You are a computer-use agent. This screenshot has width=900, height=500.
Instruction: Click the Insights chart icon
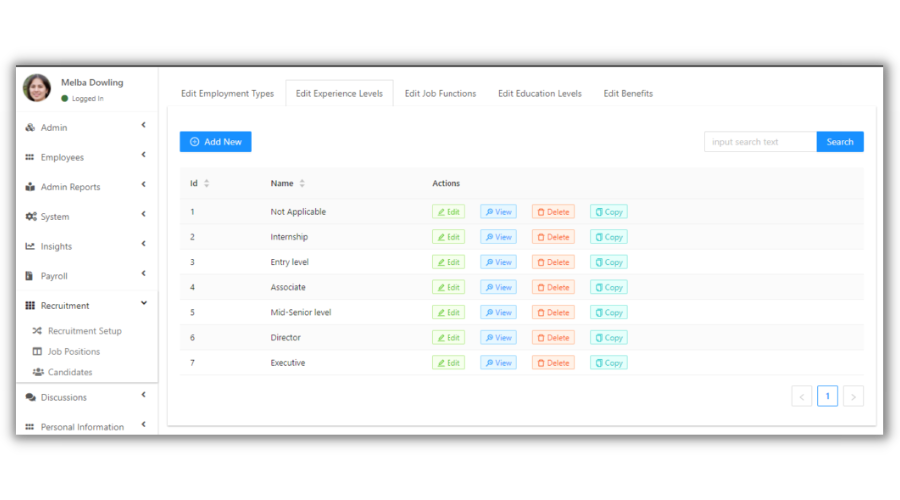(x=30, y=247)
